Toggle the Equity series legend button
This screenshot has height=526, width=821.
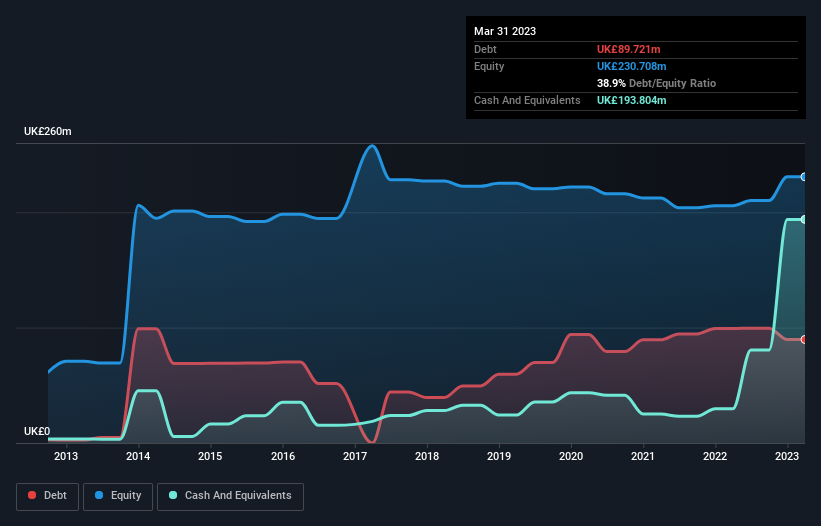pyautogui.click(x=118, y=496)
